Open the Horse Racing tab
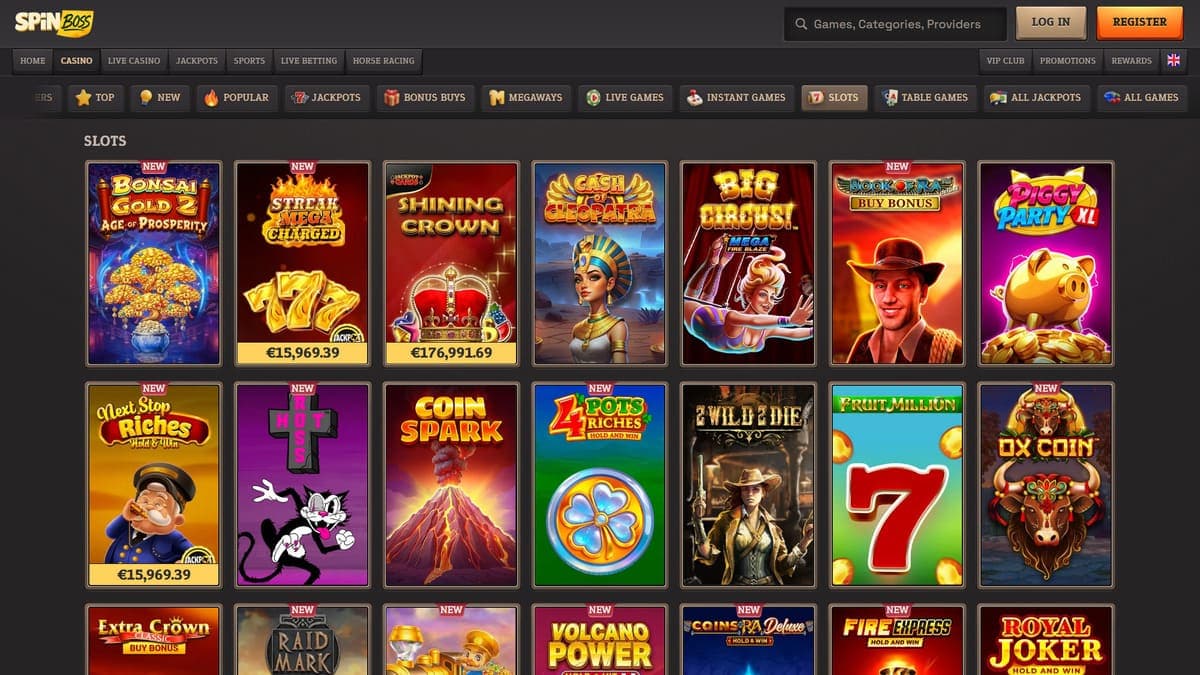Screen dimensions: 1200x675 [383, 61]
